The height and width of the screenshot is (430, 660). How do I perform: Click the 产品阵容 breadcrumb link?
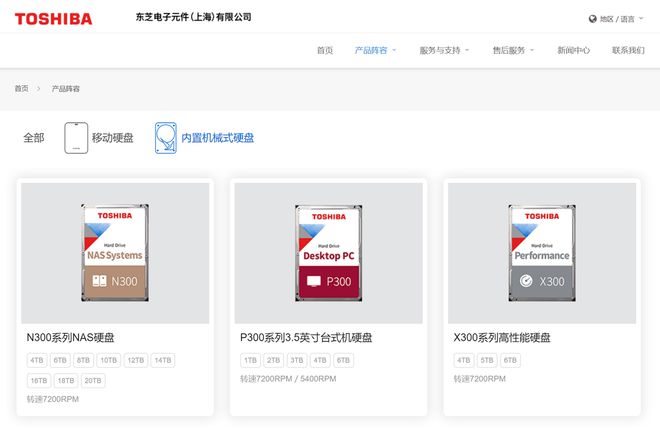click(65, 89)
